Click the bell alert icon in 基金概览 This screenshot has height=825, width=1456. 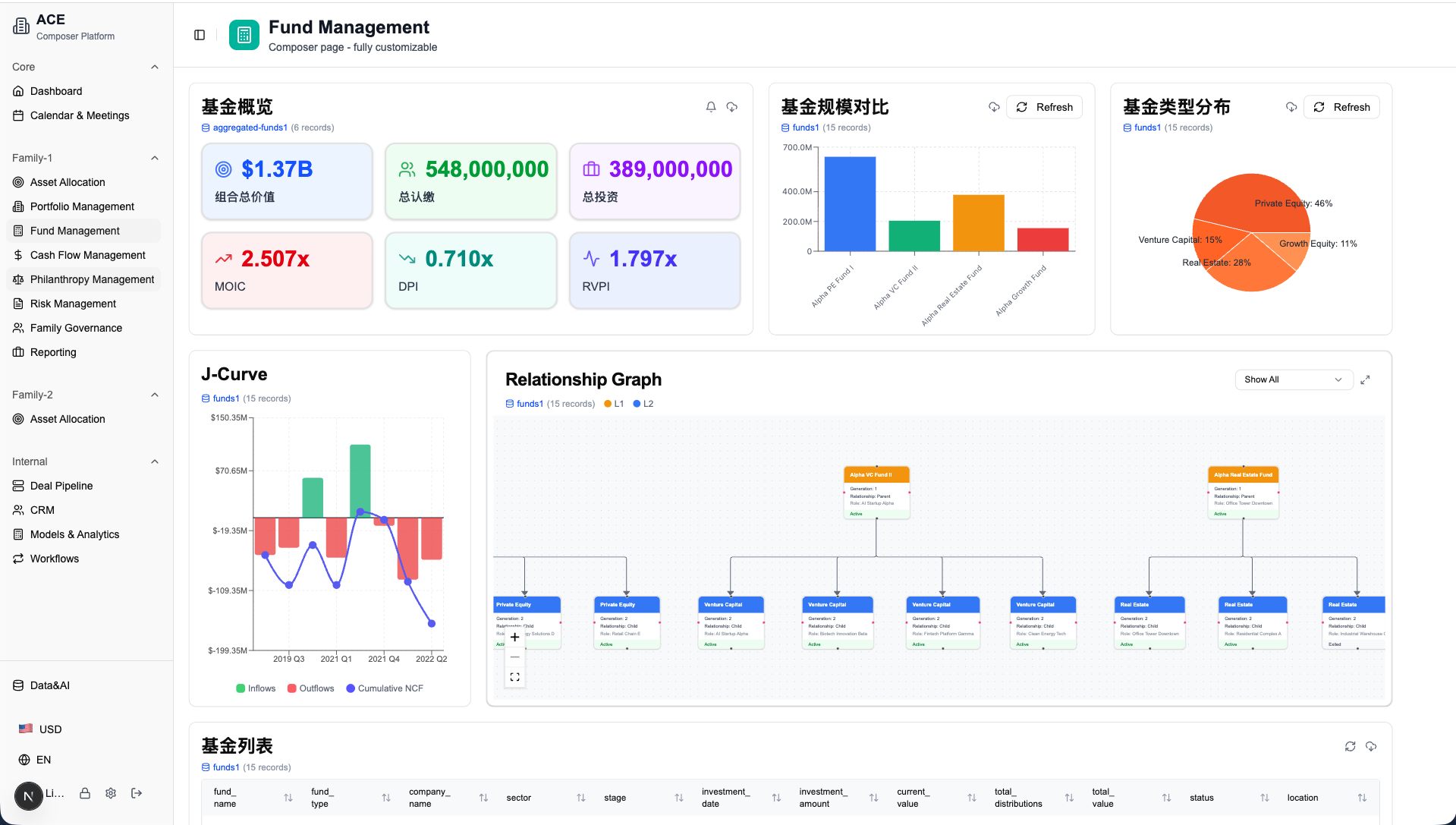711,107
